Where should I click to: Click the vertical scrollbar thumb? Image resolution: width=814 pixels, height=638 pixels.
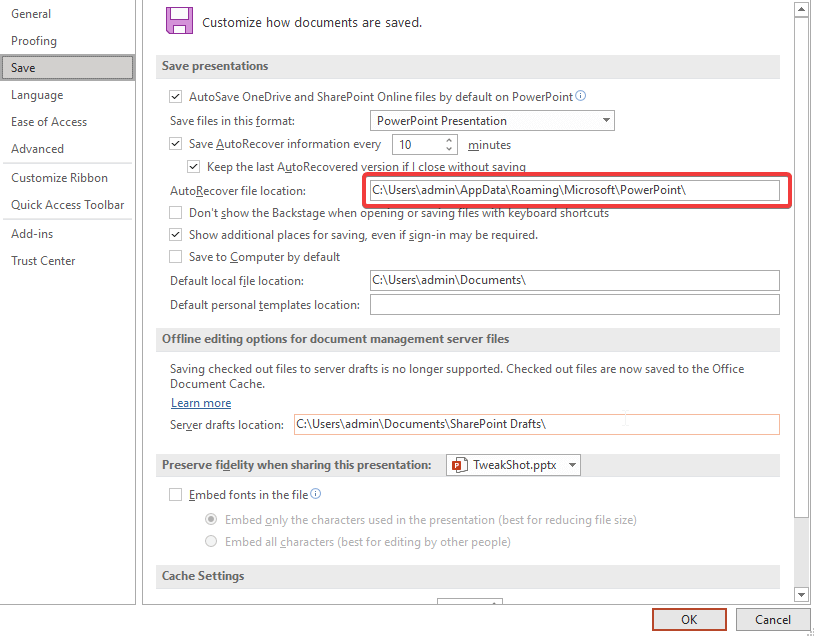tap(802, 267)
